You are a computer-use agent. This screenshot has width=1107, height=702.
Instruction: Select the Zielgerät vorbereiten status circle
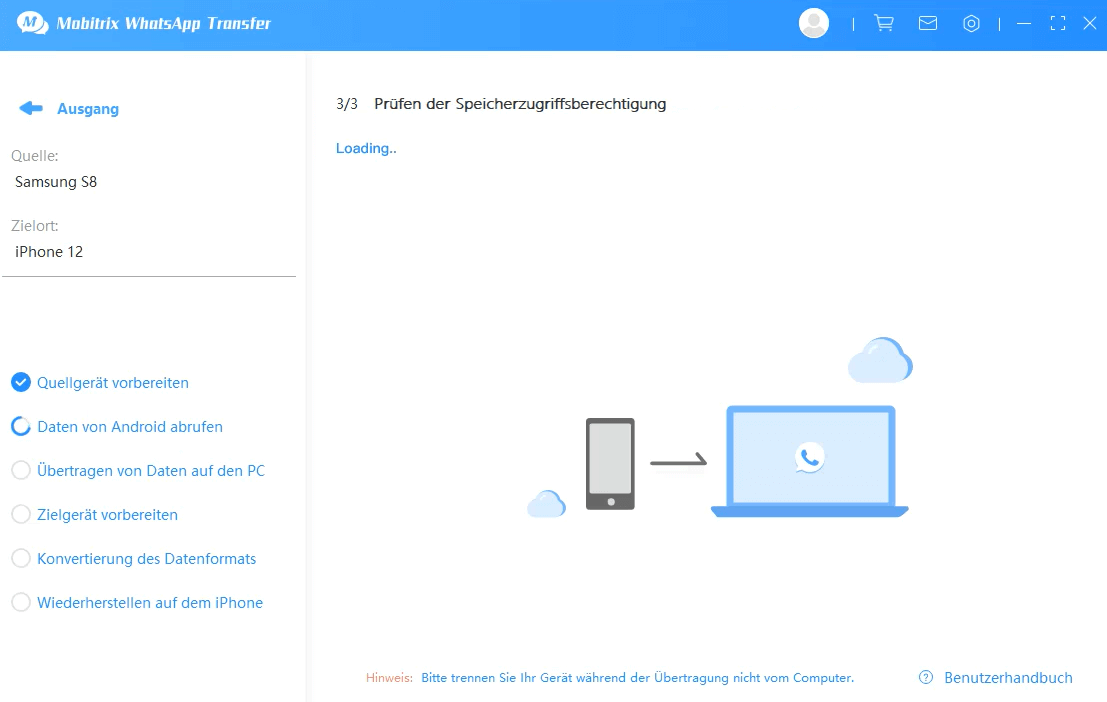(x=21, y=514)
